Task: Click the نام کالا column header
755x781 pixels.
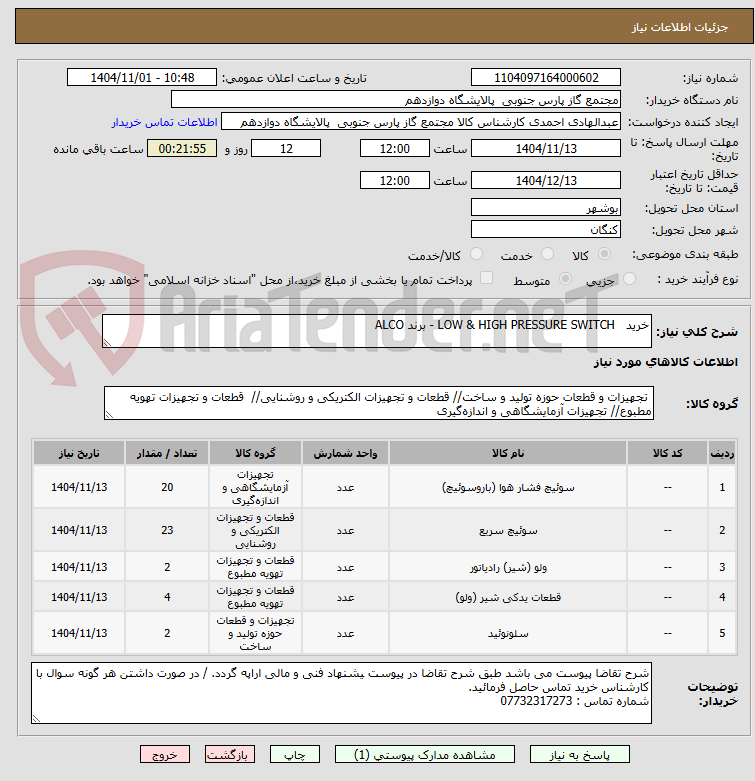Action: point(507,453)
